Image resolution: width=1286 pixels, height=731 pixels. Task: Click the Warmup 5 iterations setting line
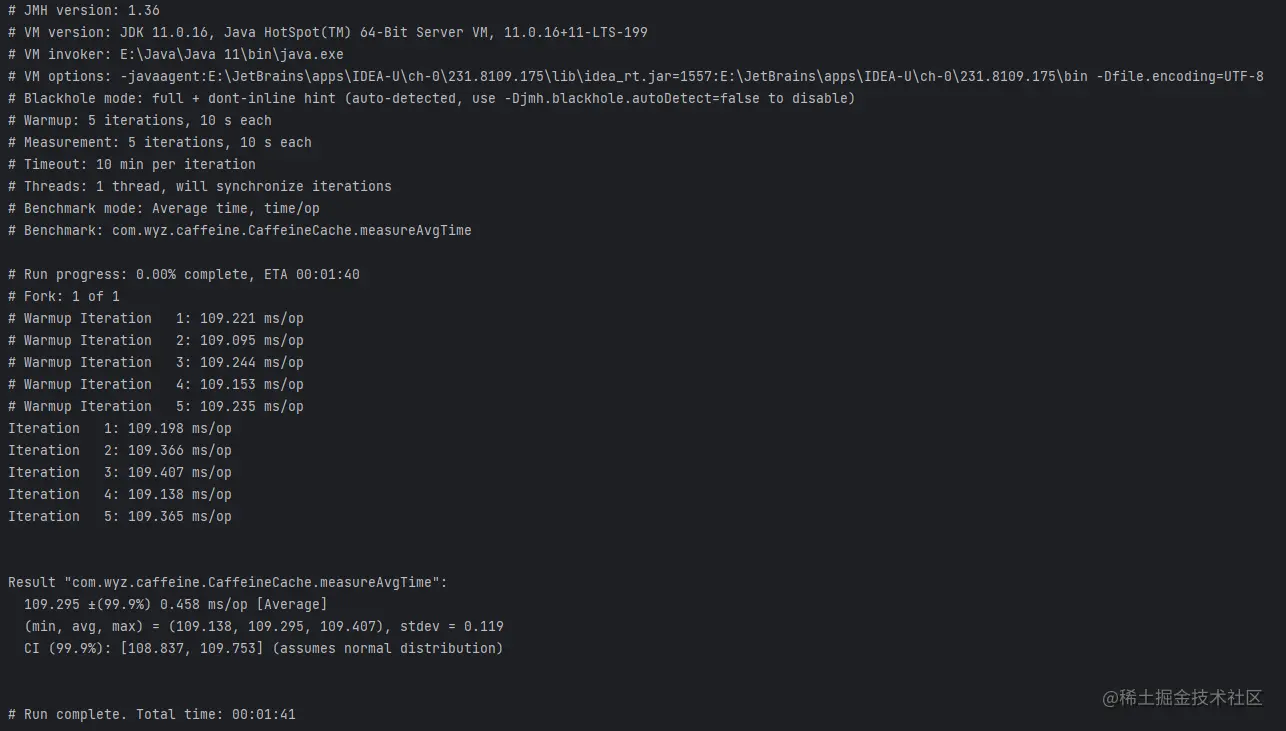(140, 120)
